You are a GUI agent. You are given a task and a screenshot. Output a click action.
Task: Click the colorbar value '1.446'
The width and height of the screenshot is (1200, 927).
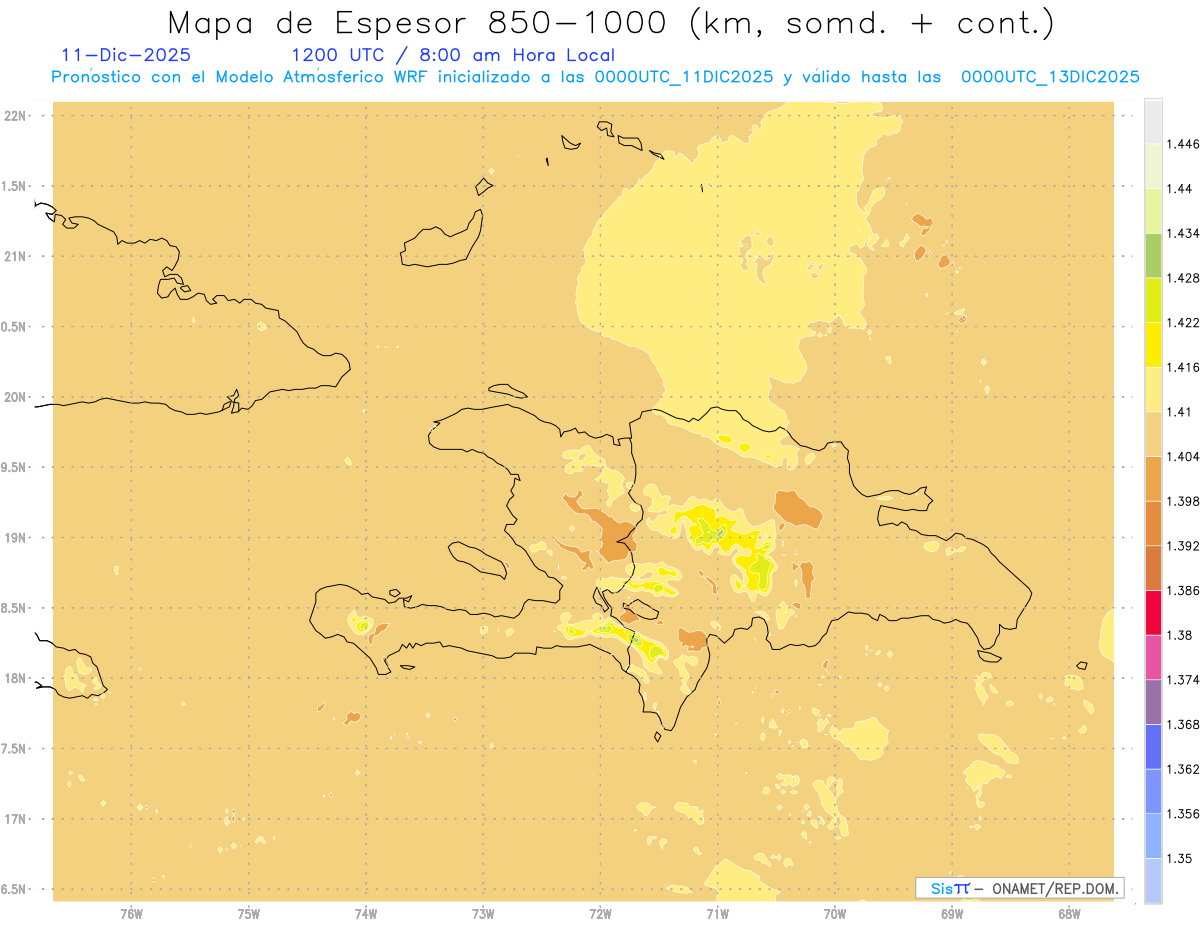pyautogui.click(x=1182, y=144)
